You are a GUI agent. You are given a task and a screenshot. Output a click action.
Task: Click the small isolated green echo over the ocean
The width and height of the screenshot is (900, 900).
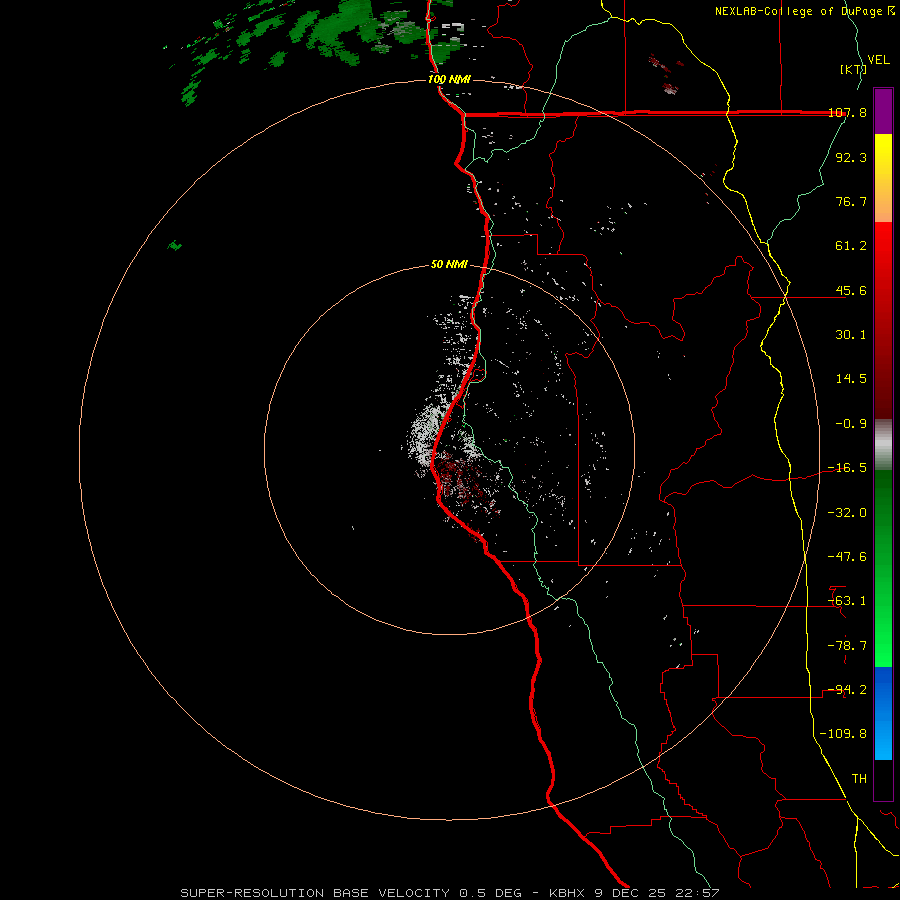175,246
